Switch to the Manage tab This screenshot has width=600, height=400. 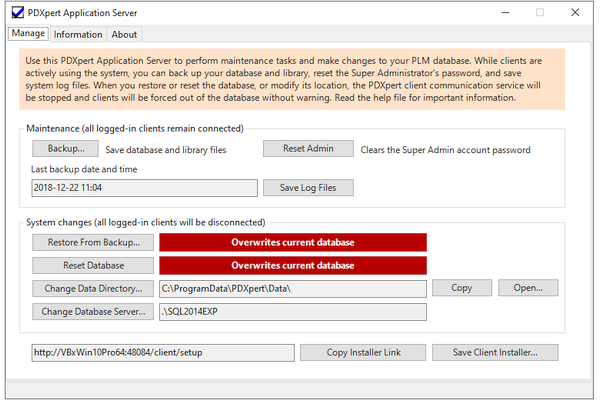point(28,33)
